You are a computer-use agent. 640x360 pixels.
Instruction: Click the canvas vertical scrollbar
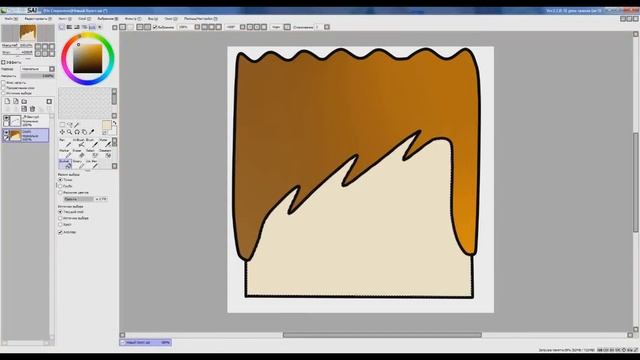[636, 183]
